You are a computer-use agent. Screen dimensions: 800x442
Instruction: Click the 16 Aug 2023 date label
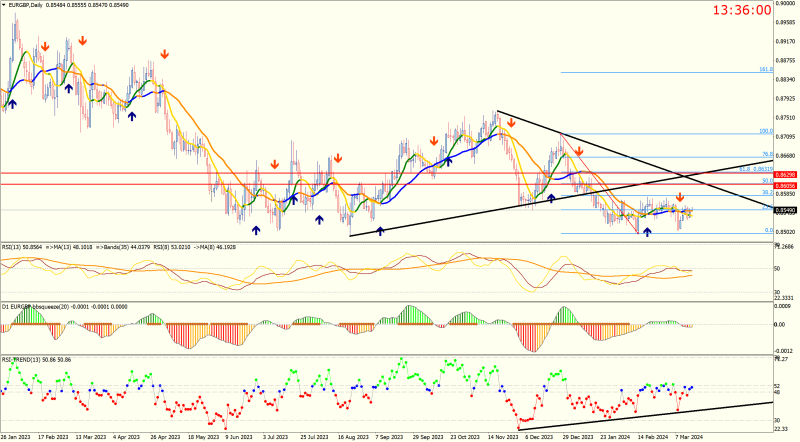point(353,437)
